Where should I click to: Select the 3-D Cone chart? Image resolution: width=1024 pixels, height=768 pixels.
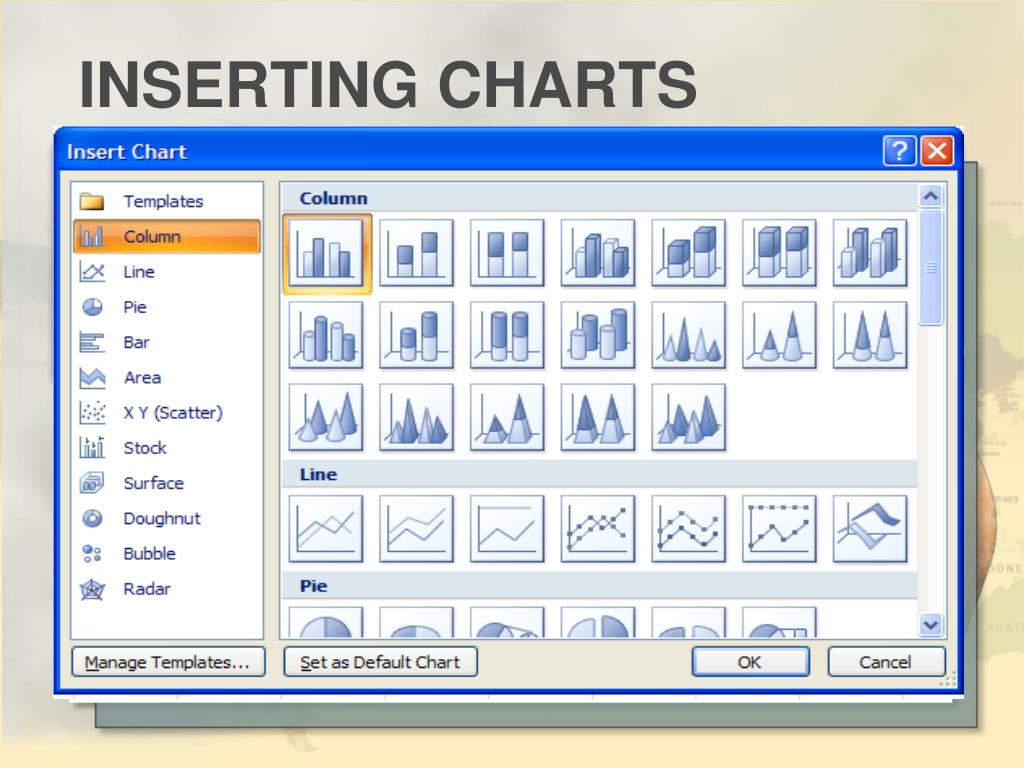[326, 417]
